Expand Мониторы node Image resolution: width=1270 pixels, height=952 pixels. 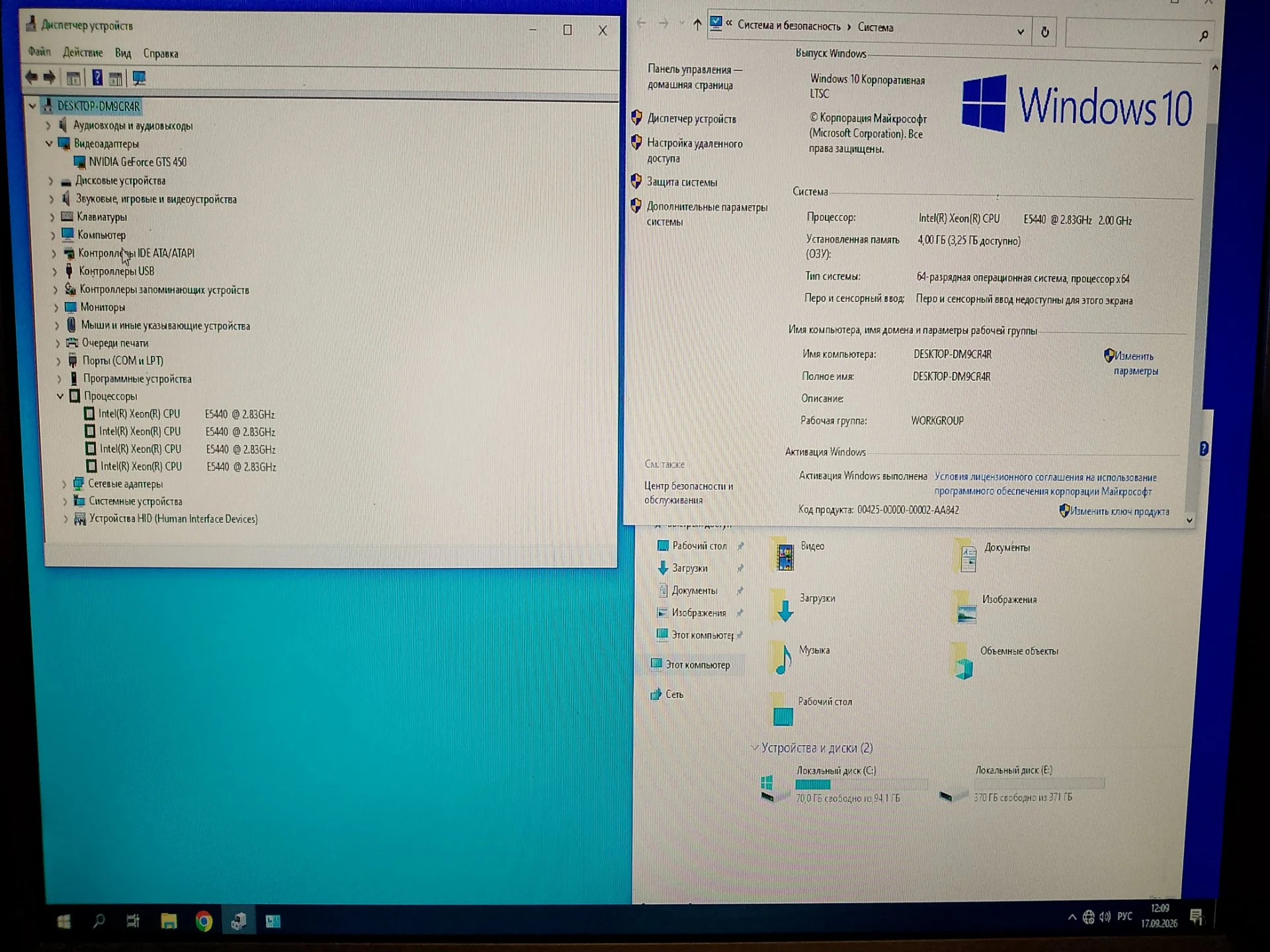pyautogui.click(x=56, y=307)
